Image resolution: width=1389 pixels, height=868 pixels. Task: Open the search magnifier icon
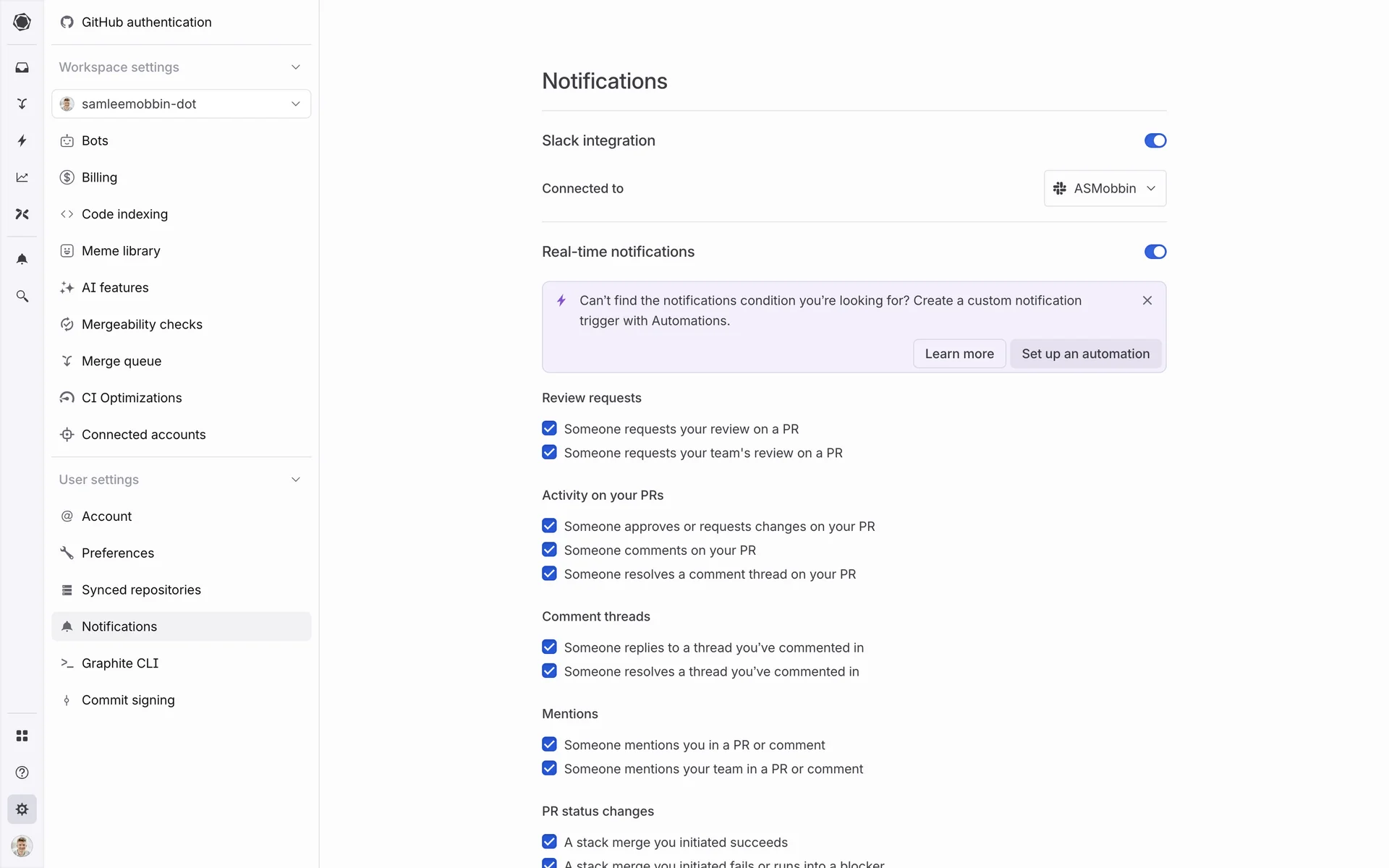pyautogui.click(x=22, y=296)
